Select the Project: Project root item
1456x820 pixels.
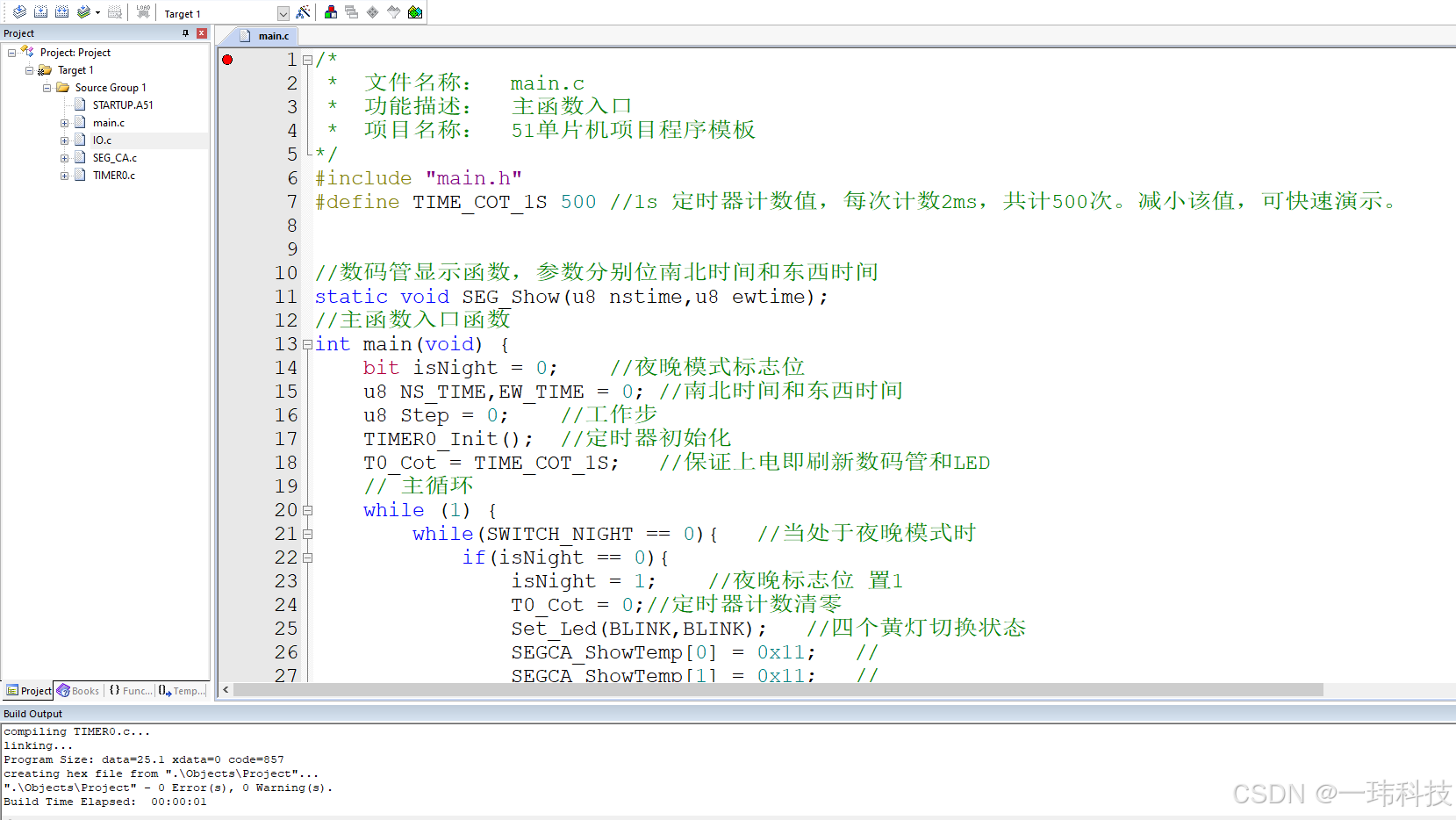[x=75, y=53]
